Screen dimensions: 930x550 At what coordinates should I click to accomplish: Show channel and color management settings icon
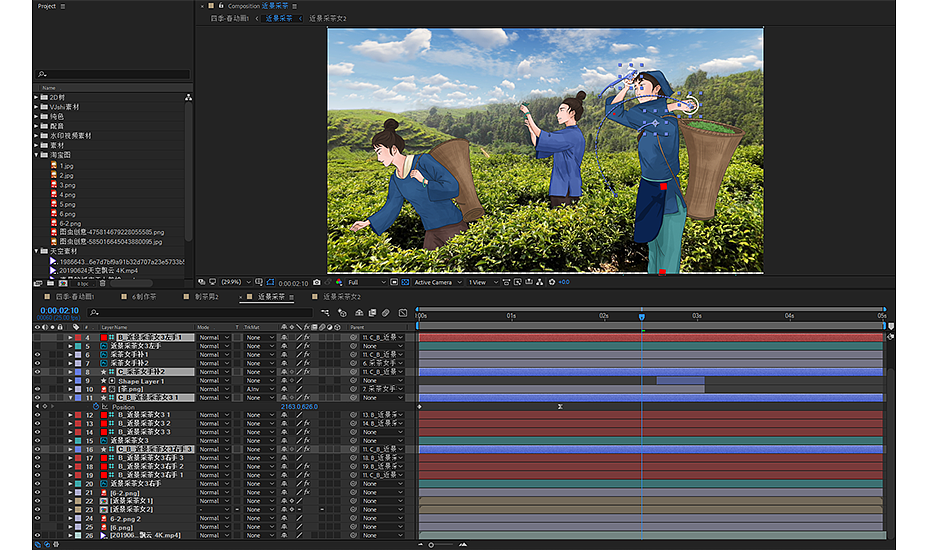pyautogui.click(x=339, y=282)
